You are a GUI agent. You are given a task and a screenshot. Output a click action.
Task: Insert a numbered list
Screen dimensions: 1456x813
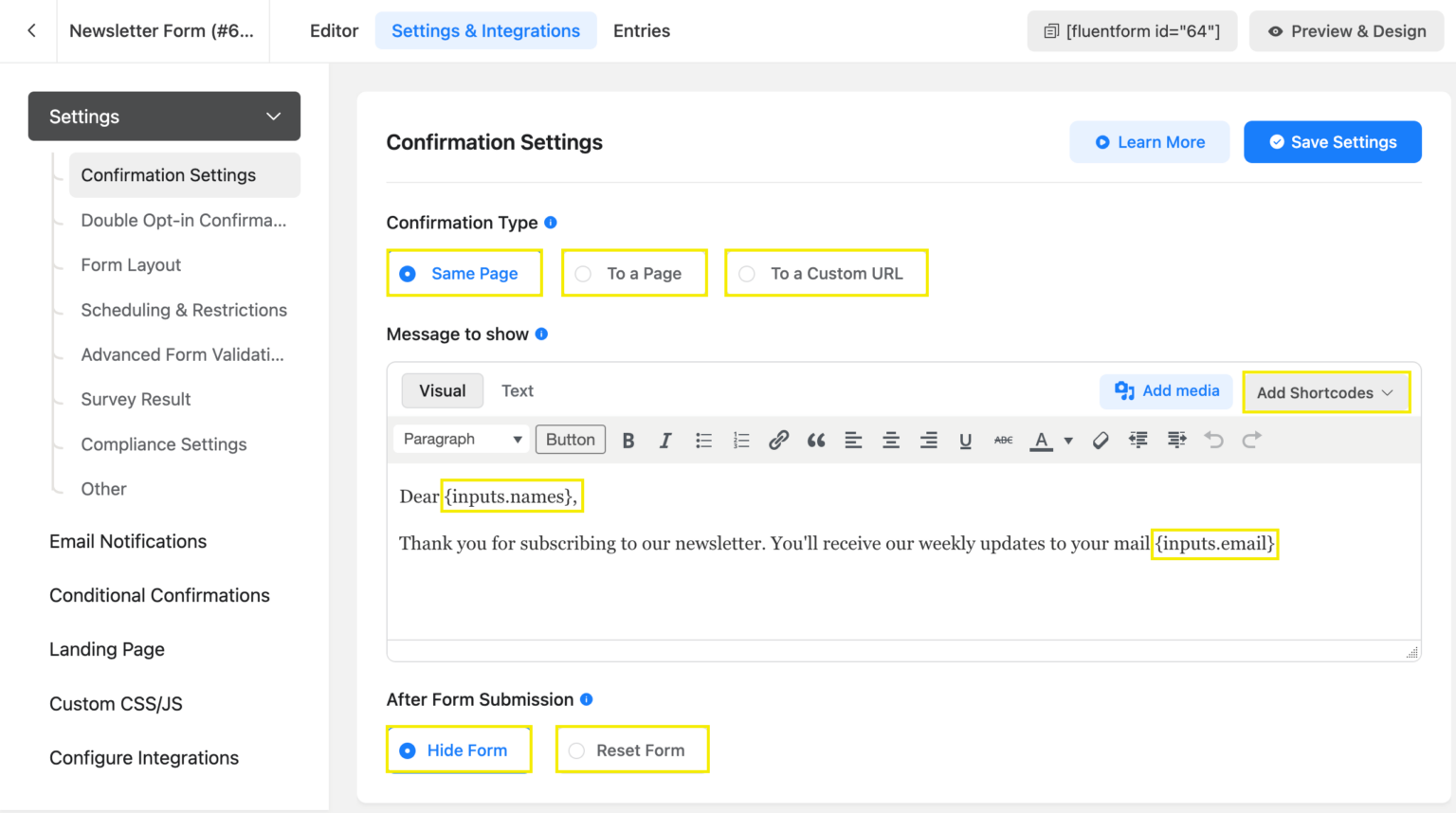(x=741, y=439)
